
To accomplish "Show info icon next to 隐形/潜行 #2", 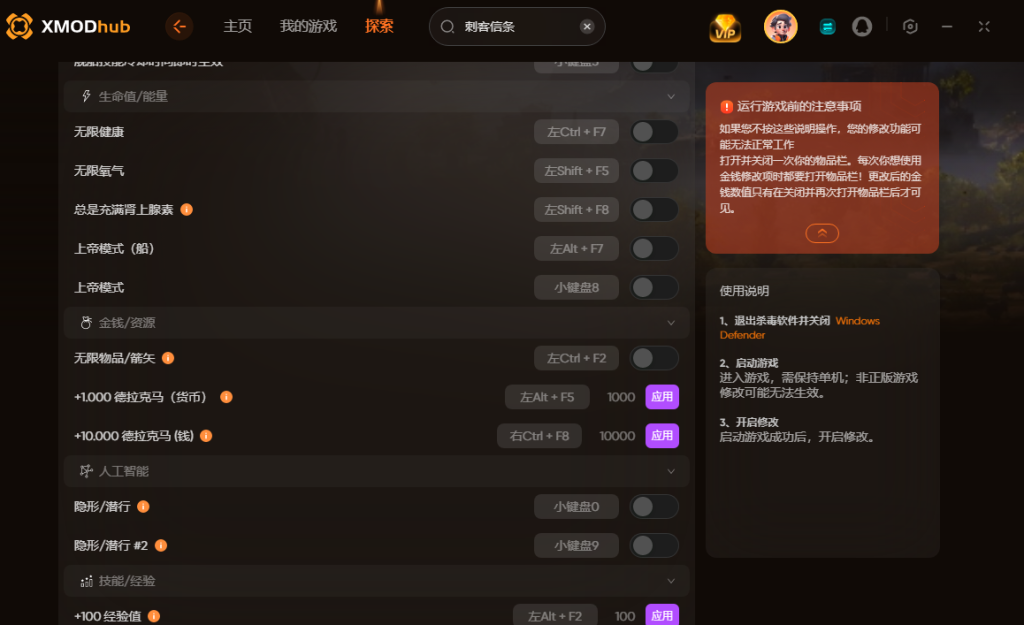I will click(x=161, y=545).
